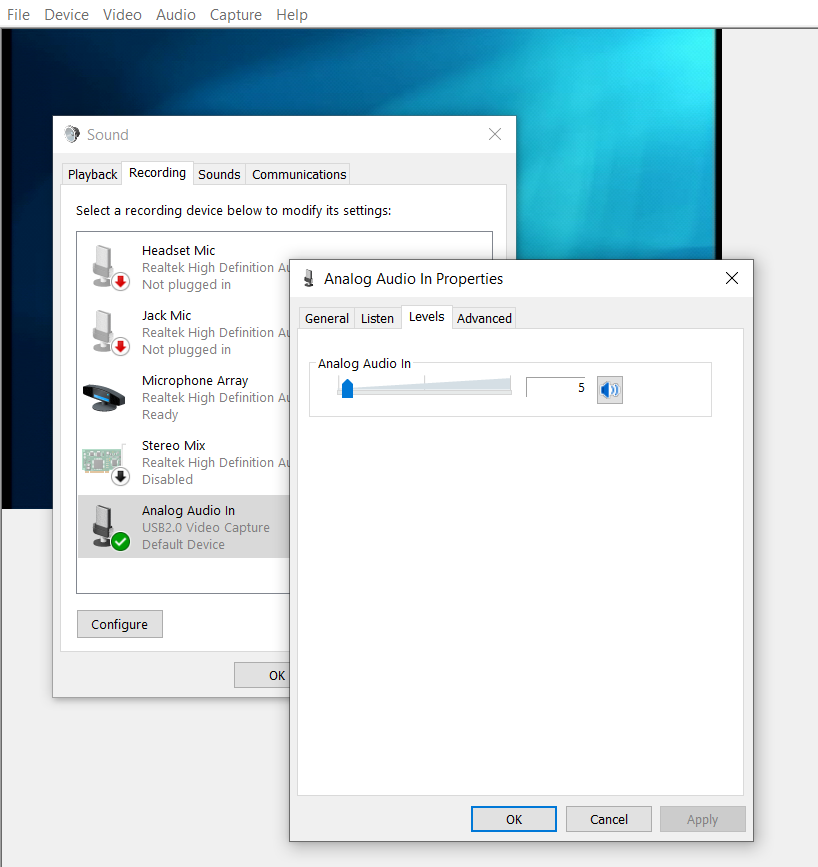Click OK in Analog Audio In Properties
Viewport: 818px width, 867px height.
click(x=514, y=819)
